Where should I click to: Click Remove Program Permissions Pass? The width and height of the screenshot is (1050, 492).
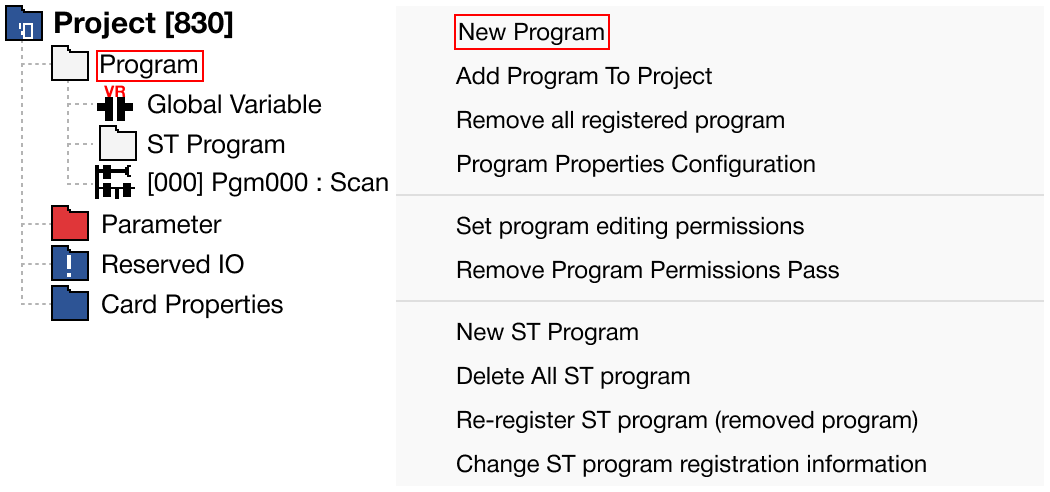click(647, 270)
